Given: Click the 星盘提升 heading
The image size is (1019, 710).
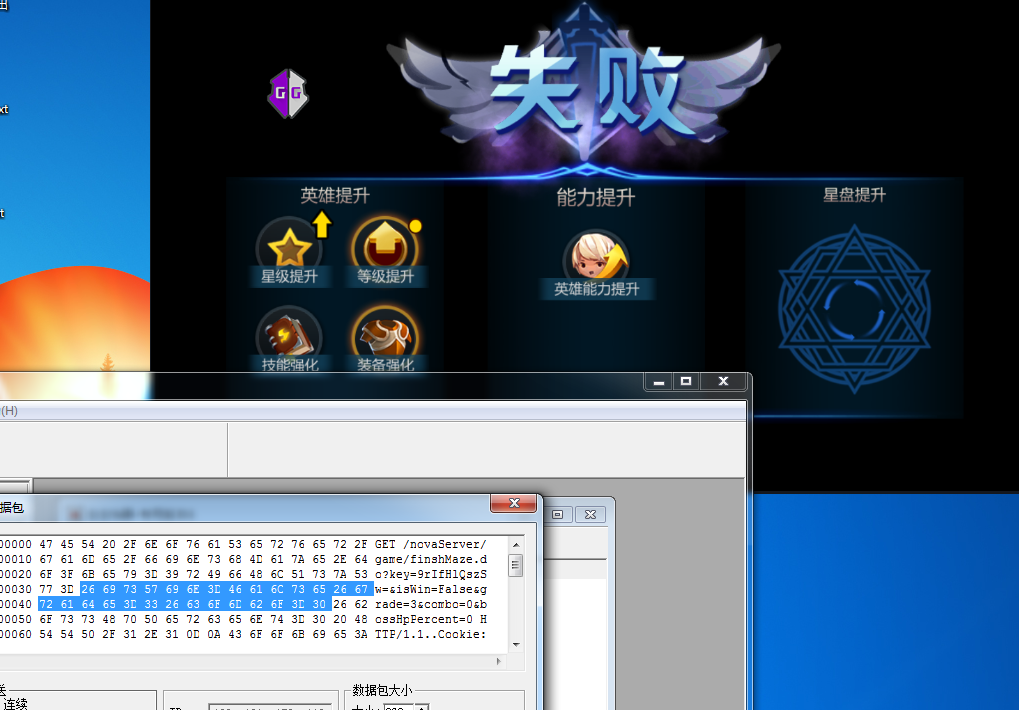Looking at the screenshot, I should pos(854,195).
